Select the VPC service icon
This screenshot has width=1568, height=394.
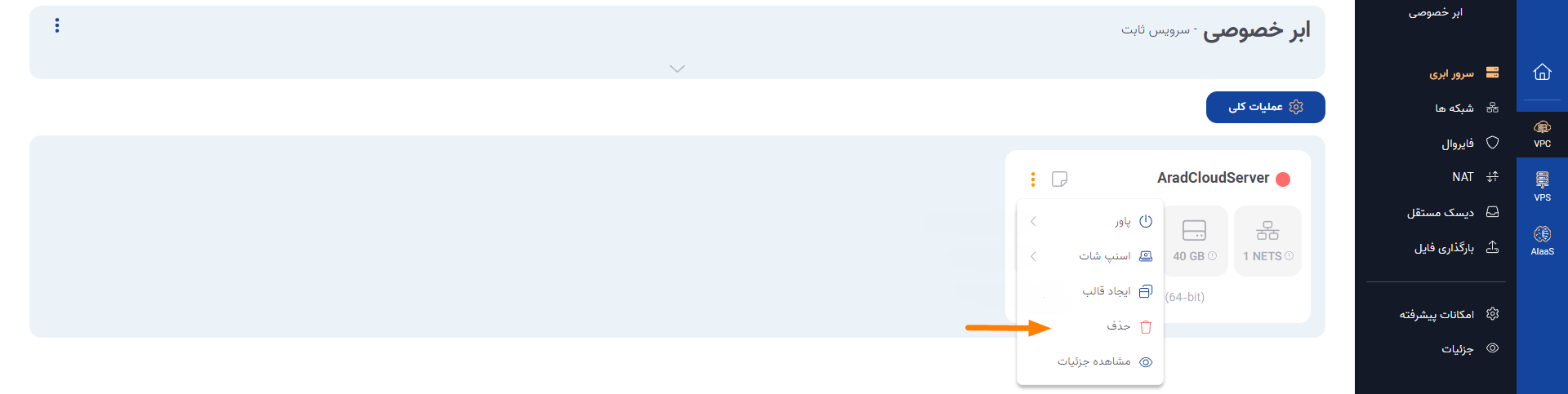tap(1542, 133)
